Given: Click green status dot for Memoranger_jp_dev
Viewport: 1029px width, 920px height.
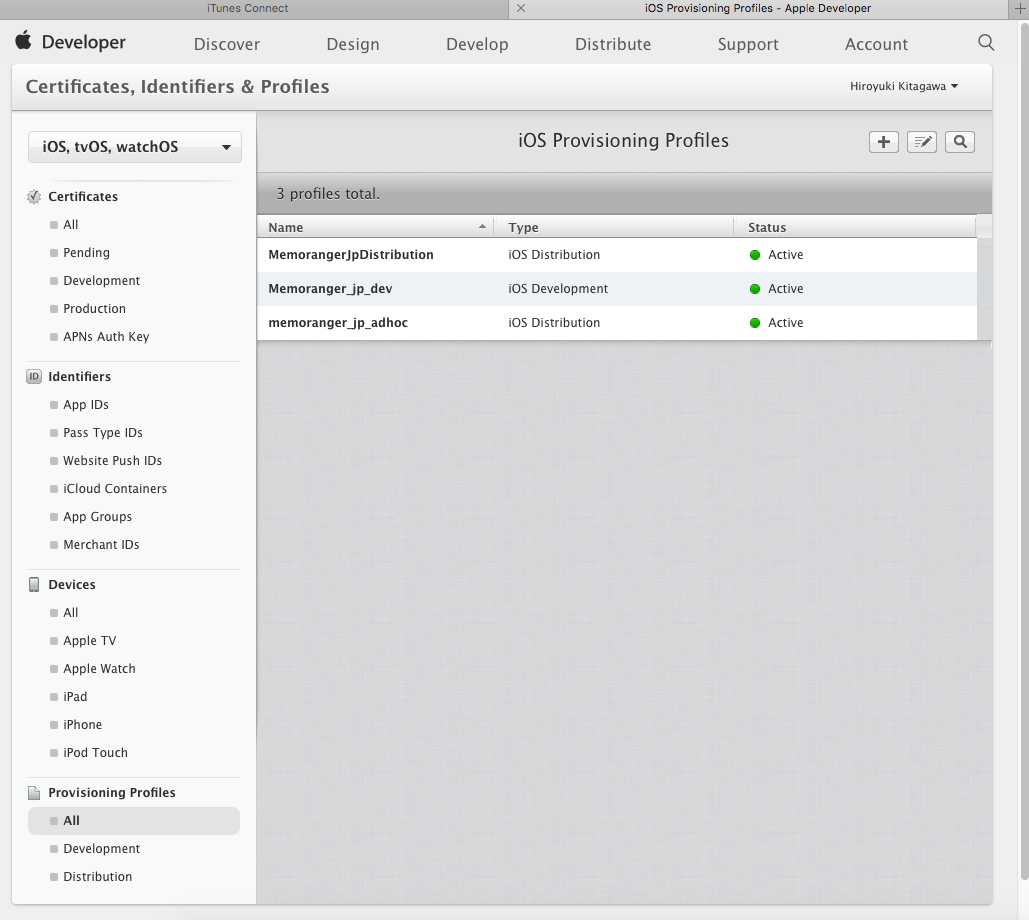Looking at the screenshot, I should [755, 289].
